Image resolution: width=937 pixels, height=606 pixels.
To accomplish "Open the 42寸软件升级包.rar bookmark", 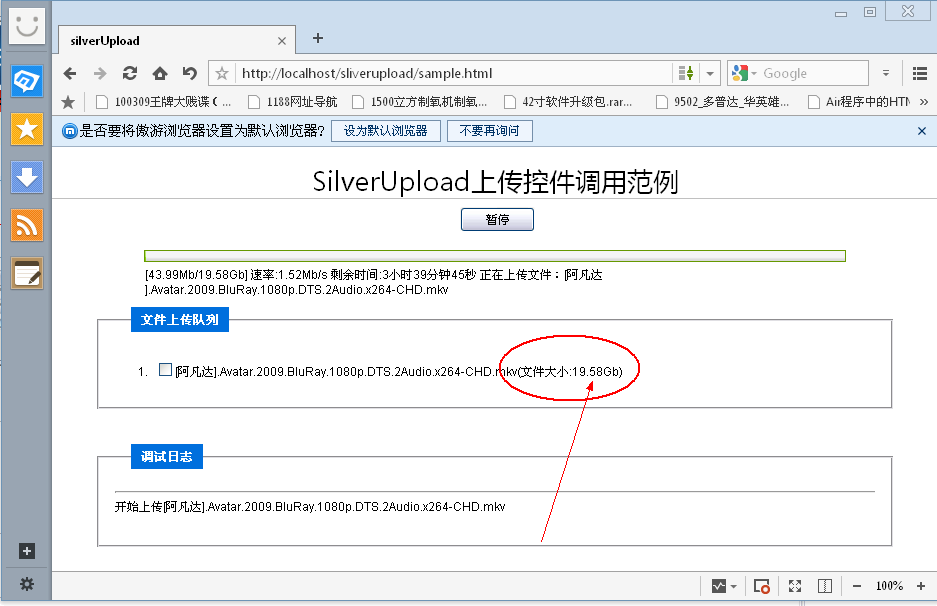I will coord(568,102).
